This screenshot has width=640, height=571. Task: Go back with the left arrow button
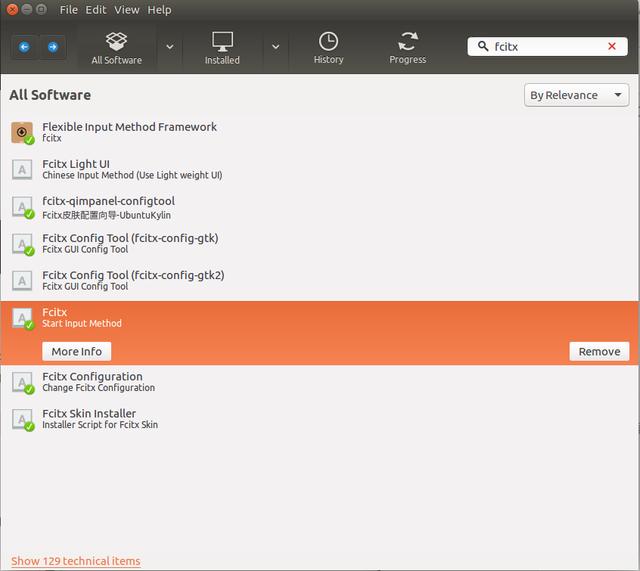click(x=24, y=47)
